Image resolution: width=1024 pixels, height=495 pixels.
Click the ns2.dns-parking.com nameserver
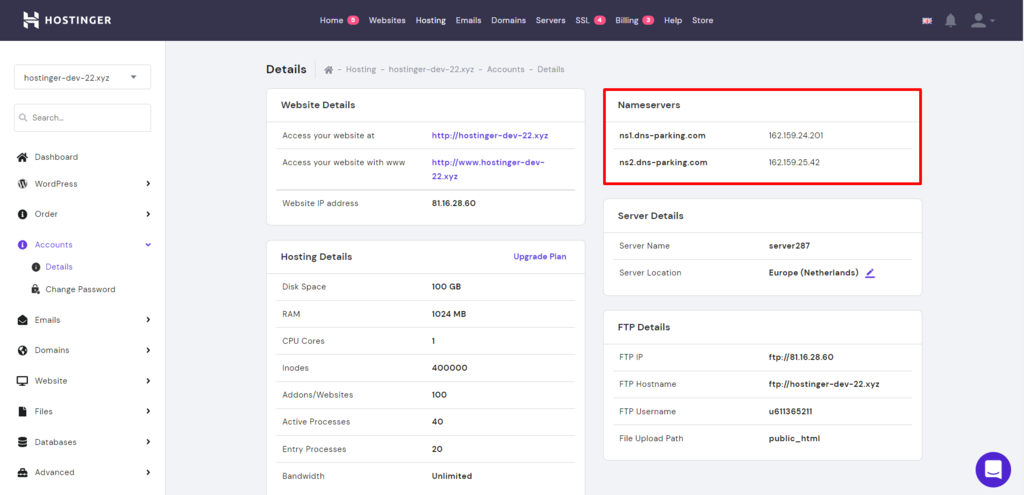663,162
